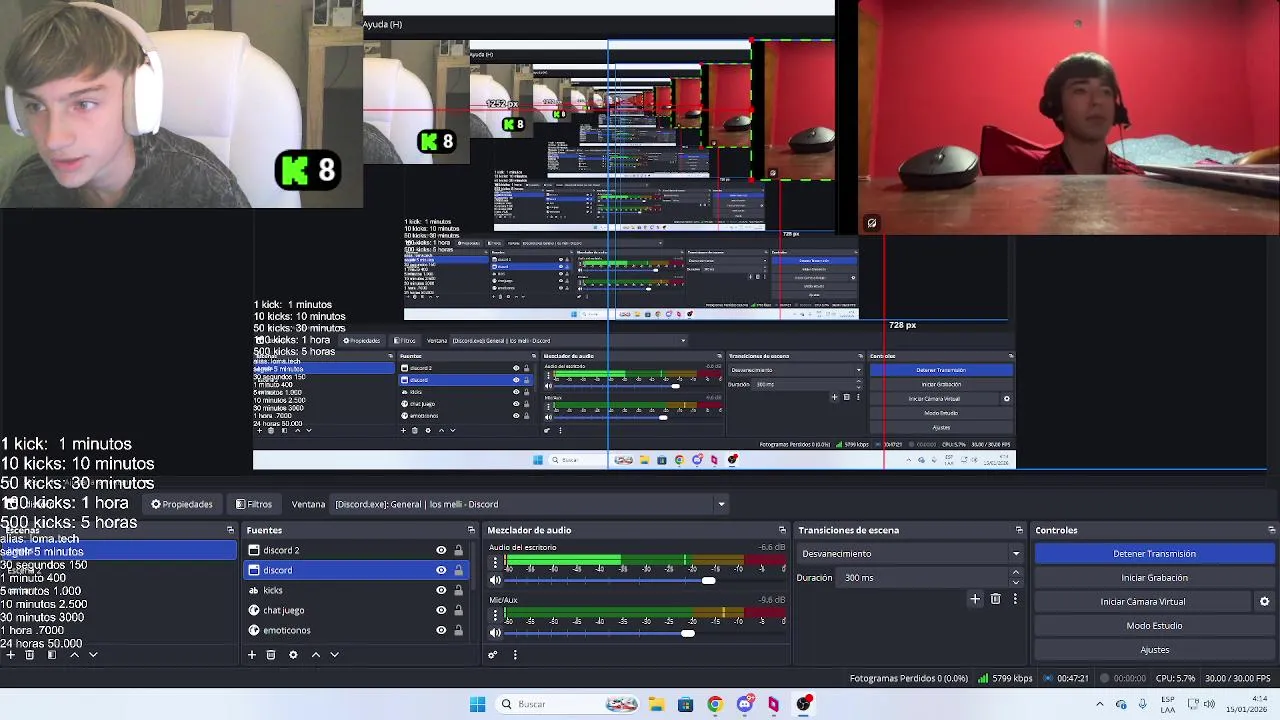This screenshot has width=1280, height=720.
Task: Pop out the Fuentes panel
Action: (471, 530)
